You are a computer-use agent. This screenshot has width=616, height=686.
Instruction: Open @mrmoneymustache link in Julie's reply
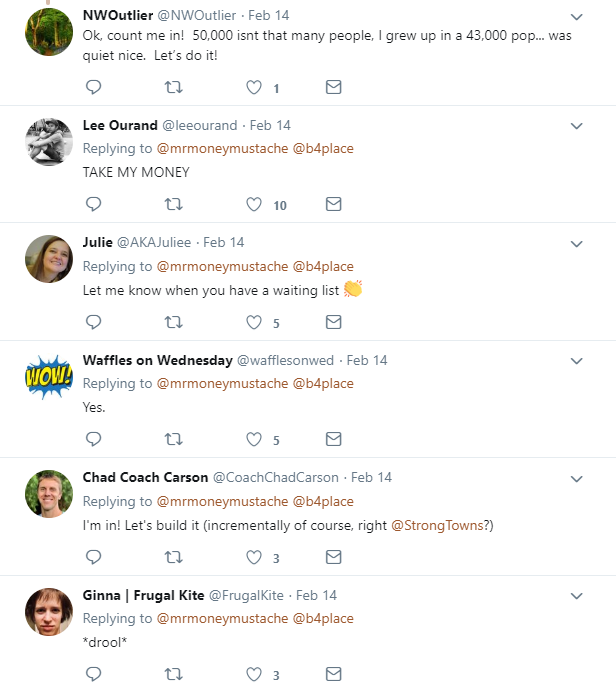tap(221, 266)
